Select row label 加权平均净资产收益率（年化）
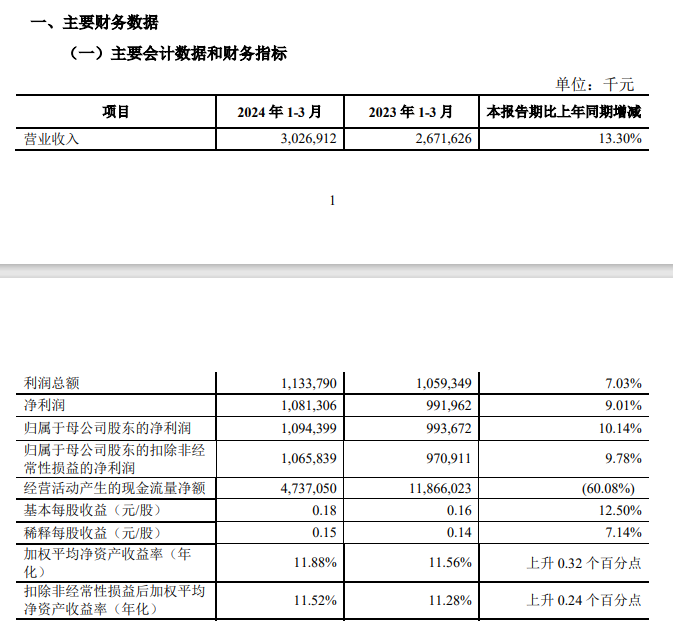This screenshot has height=621, width=673. point(107,563)
